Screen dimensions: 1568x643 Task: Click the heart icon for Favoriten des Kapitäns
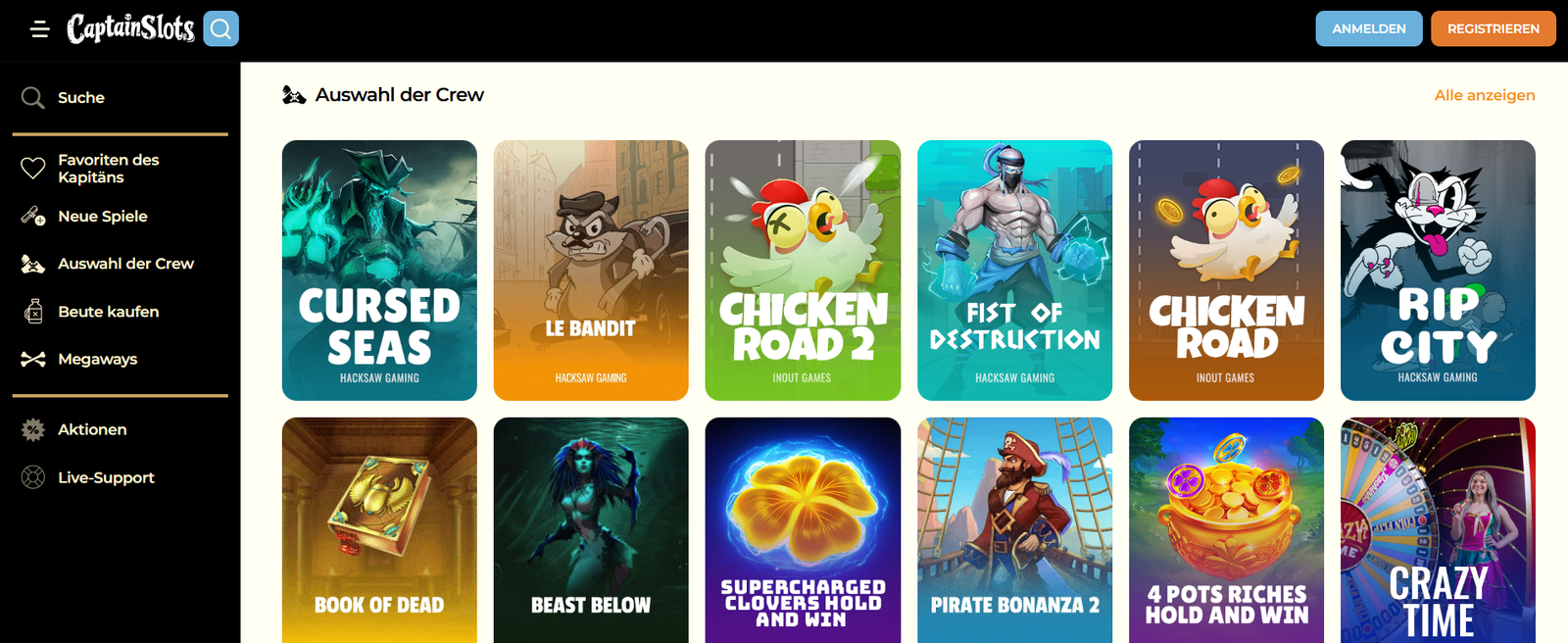tap(33, 169)
